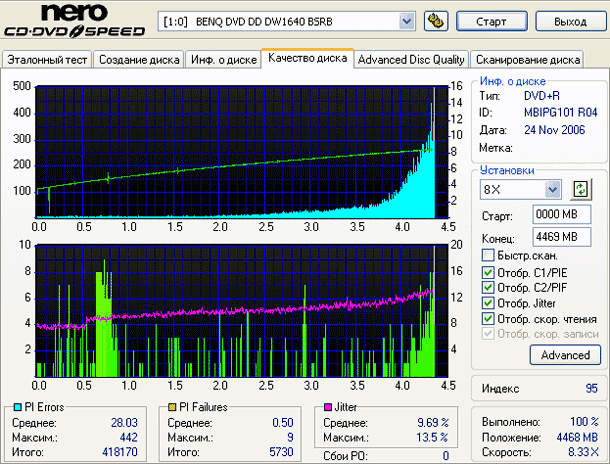
Task: Click the orange PI Failures legend swatch
Action: (x=174, y=408)
